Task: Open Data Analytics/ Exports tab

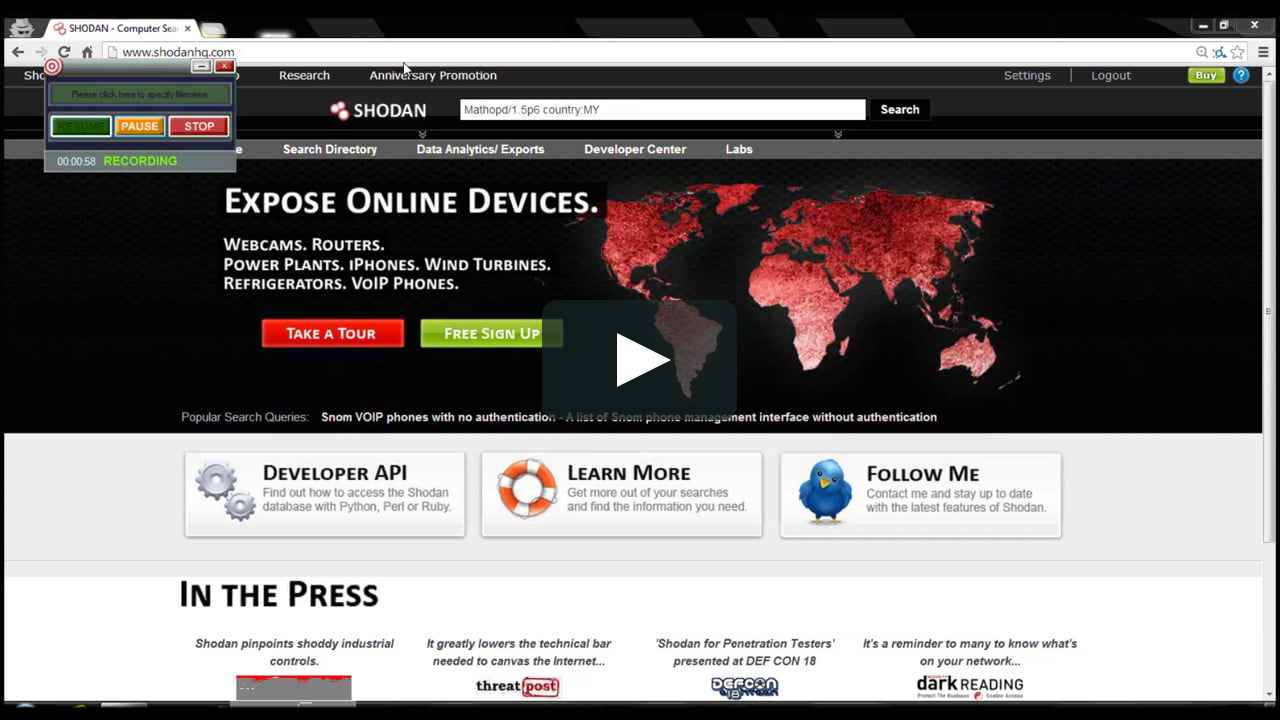Action: (480, 149)
